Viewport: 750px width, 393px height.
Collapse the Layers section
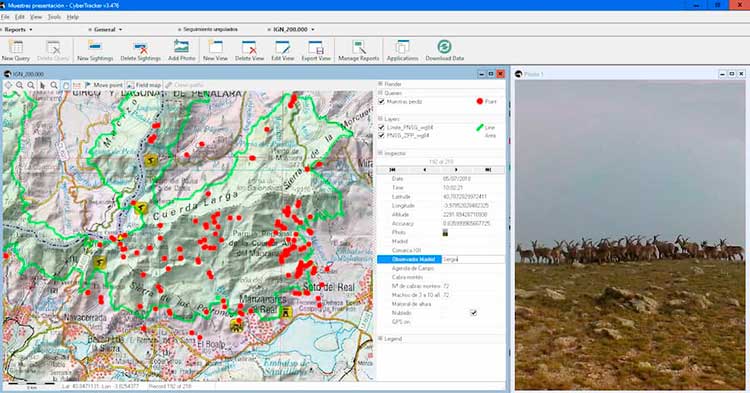click(x=380, y=119)
